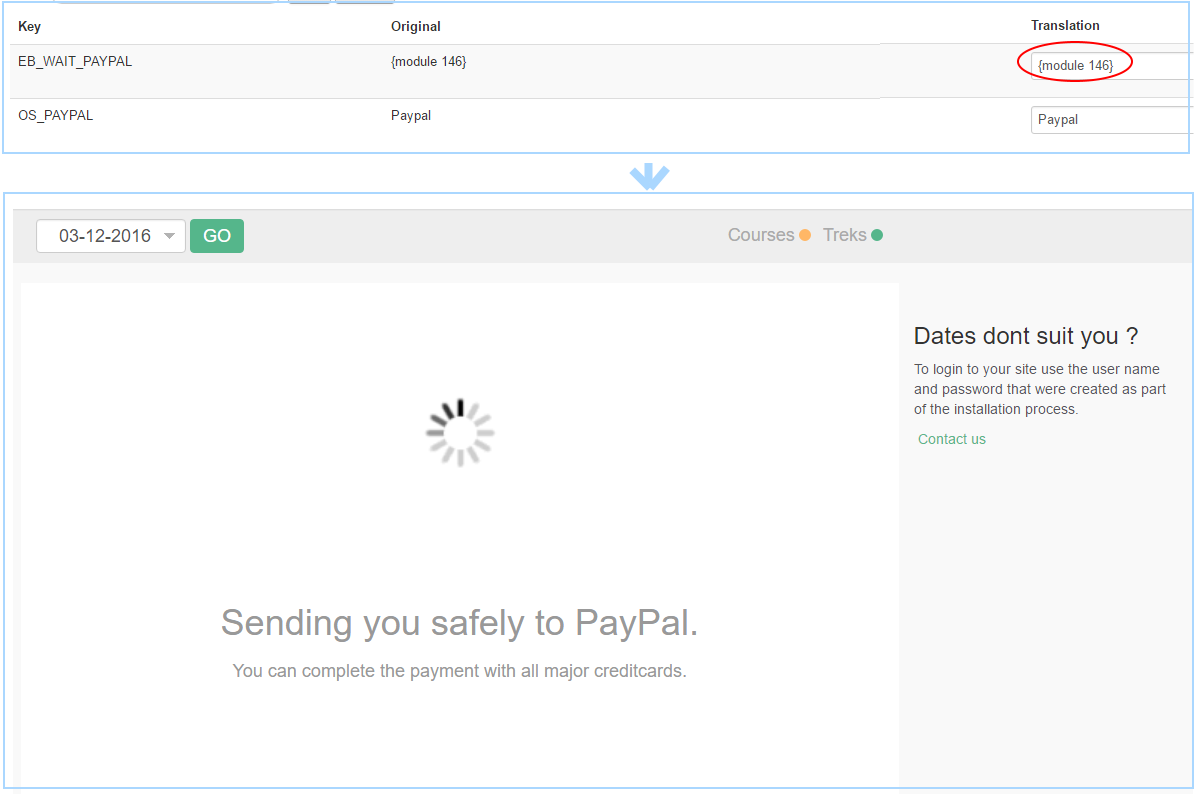Click the orange Courses legend dot
Screen dimensions: 1204x794
tap(804, 236)
